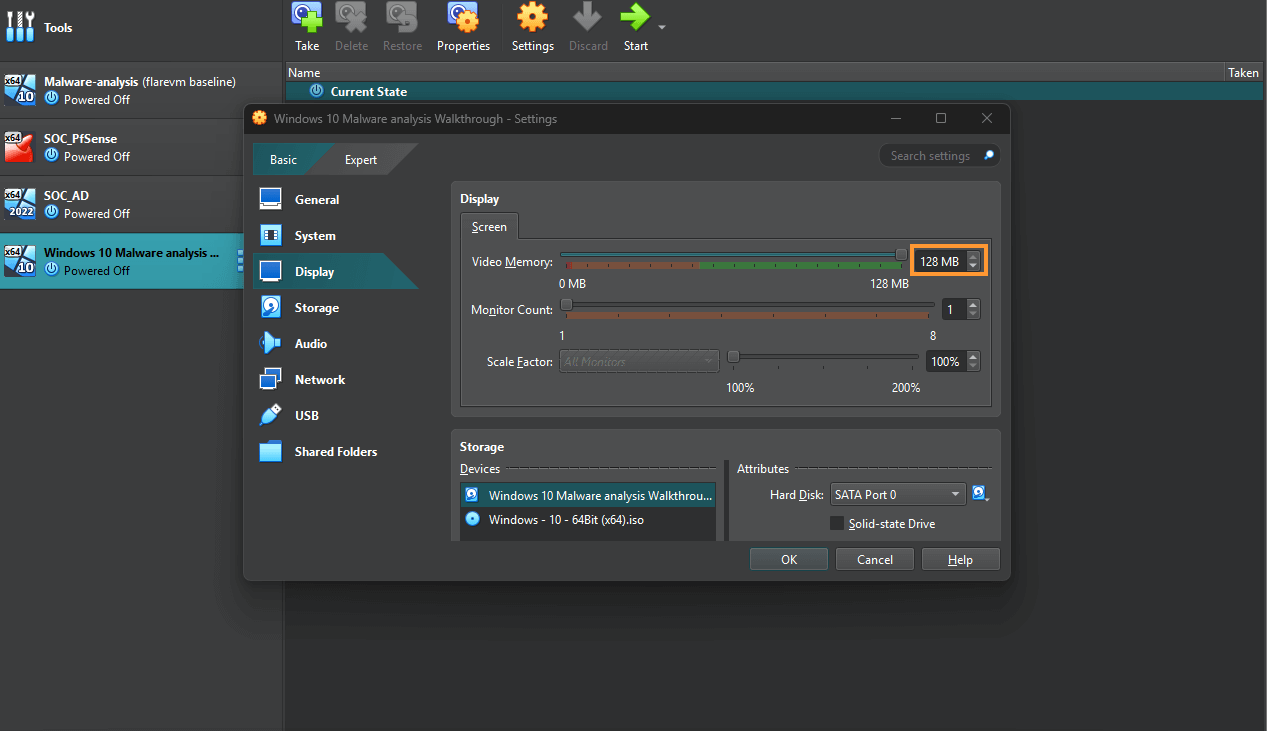Click the Delete snapshot toolbar button
Viewport: 1267px width, 731px height.
tap(351, 27)
